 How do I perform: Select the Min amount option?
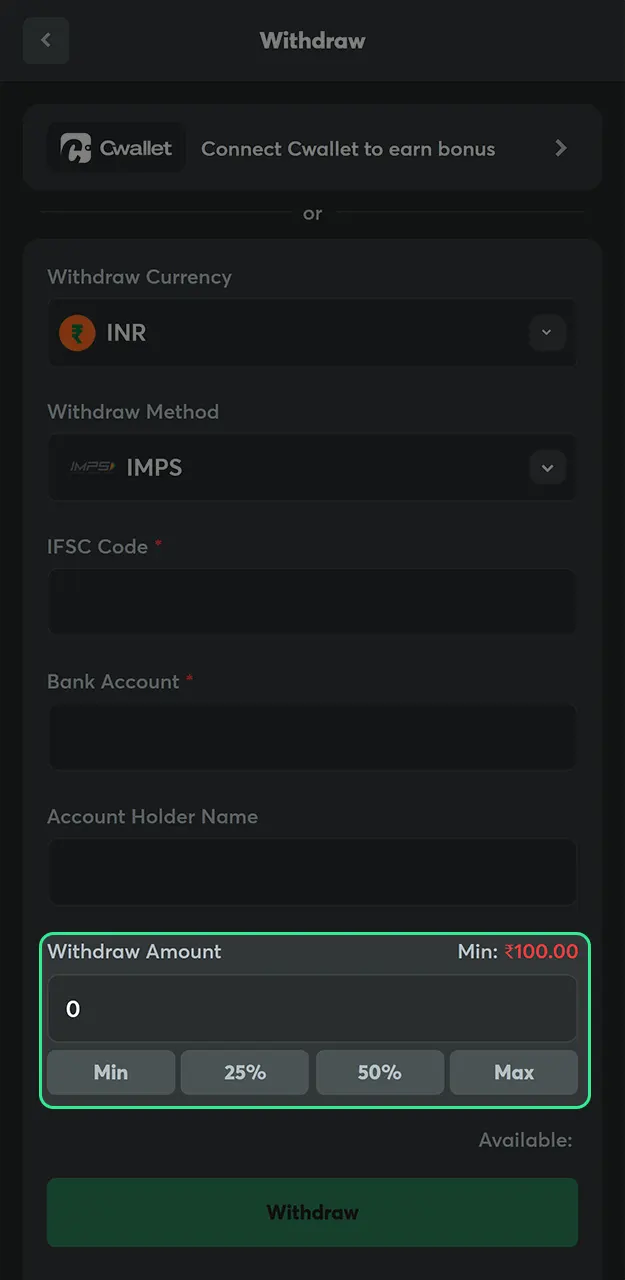(x=110, y=1072)
